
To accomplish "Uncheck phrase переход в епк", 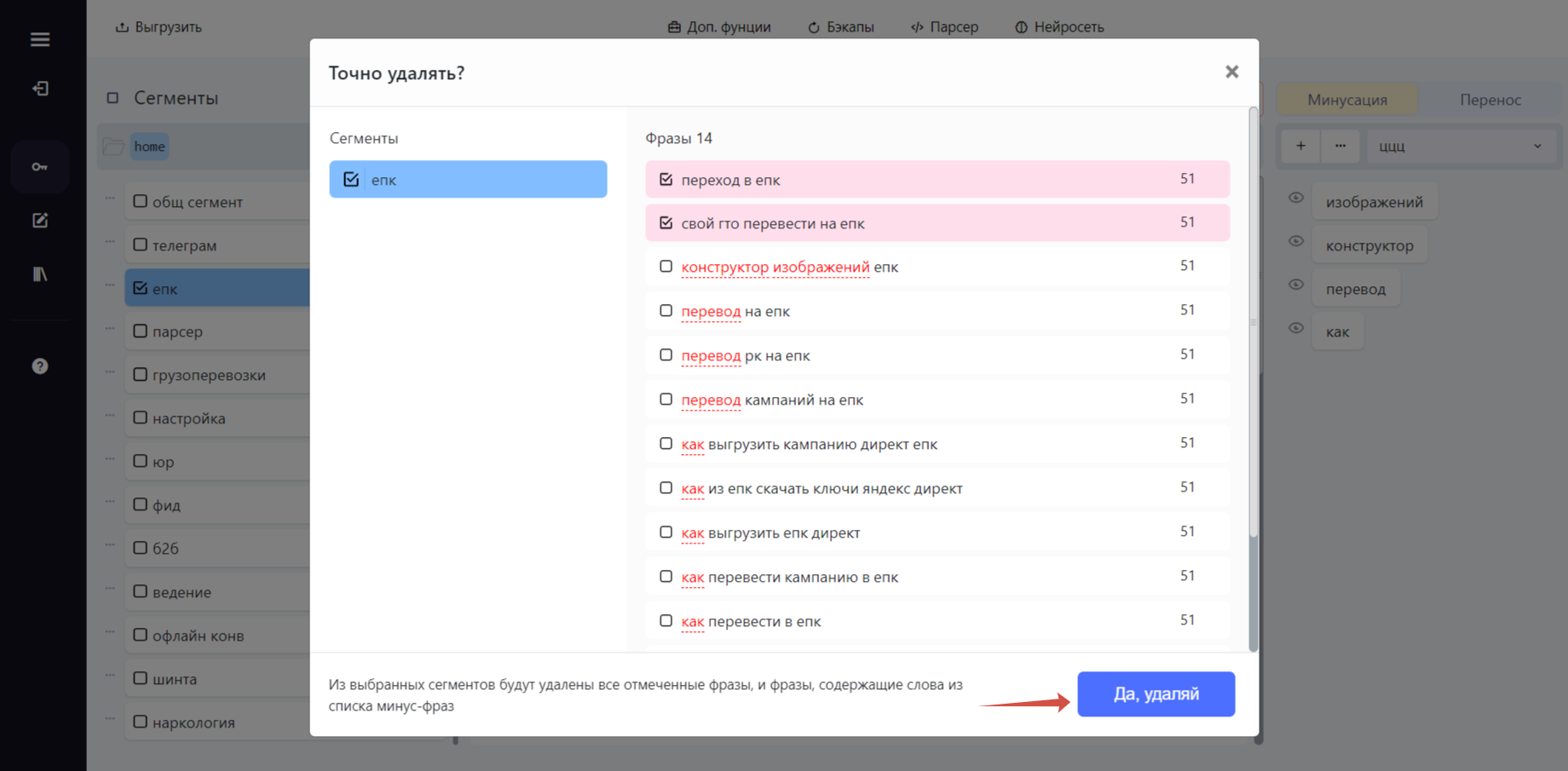I will 666,180.
